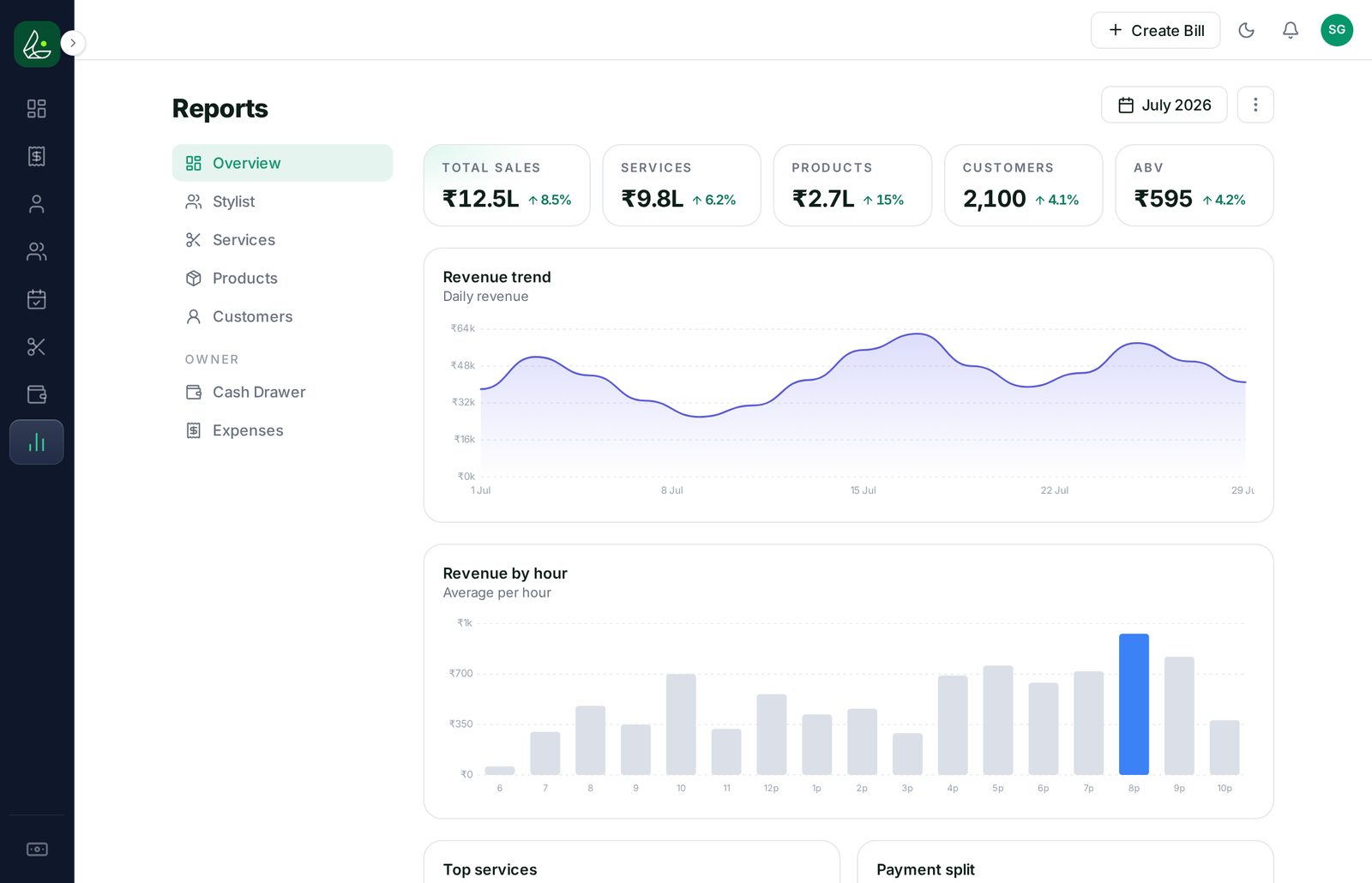Toggle dark mode with the moon icon
The image size is (1372, 883).
click(x=1247, y=30)
